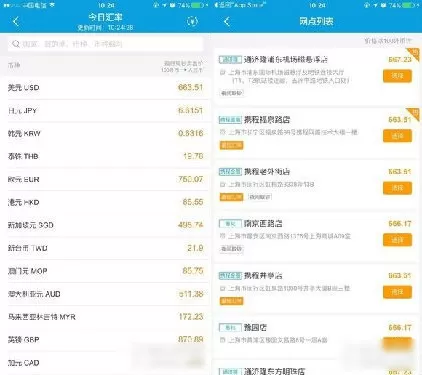Open the 韩元 KRW rate row

pos(105,133)
